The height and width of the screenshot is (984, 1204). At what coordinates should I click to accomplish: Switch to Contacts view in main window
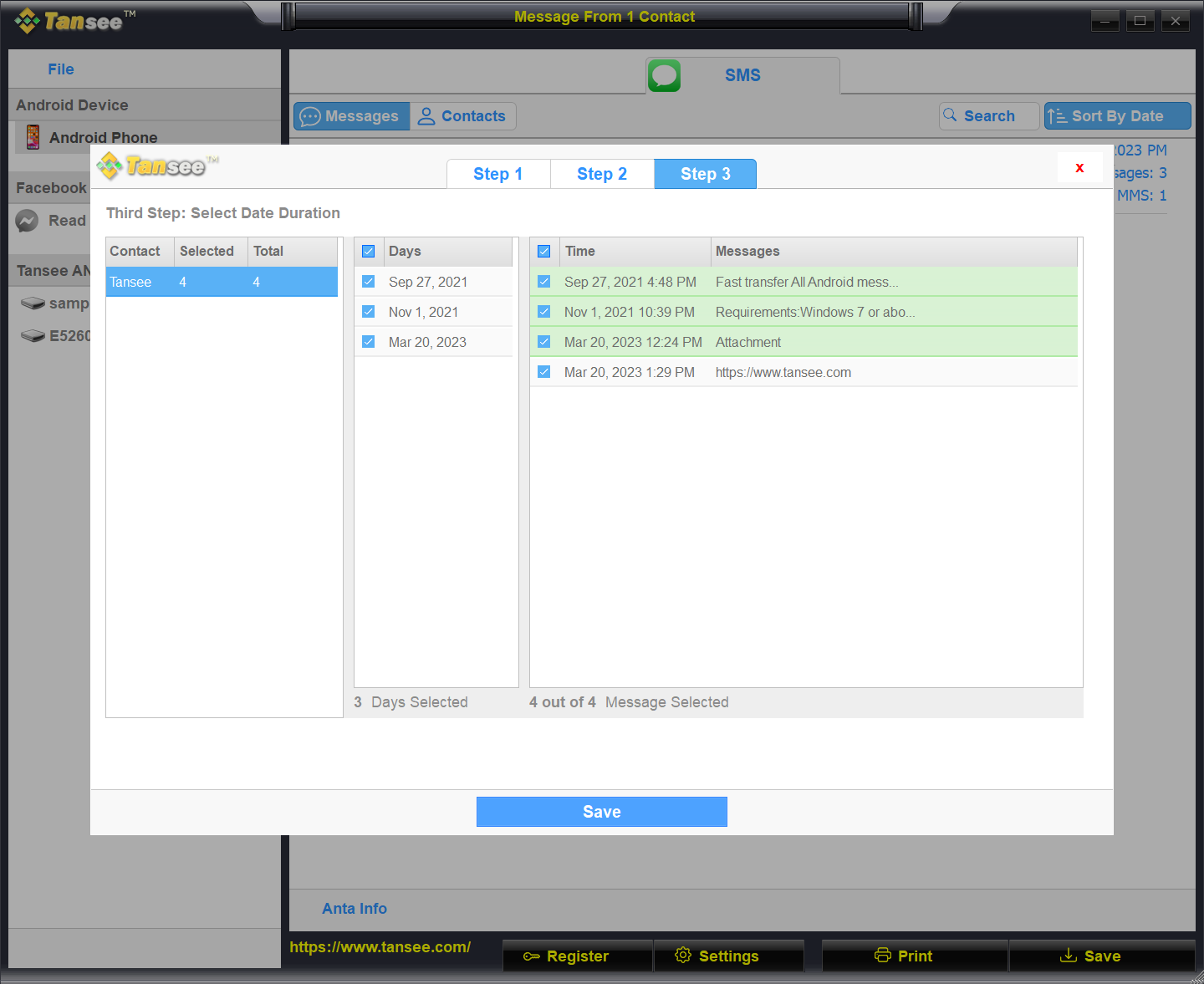(x=462, y=116)
